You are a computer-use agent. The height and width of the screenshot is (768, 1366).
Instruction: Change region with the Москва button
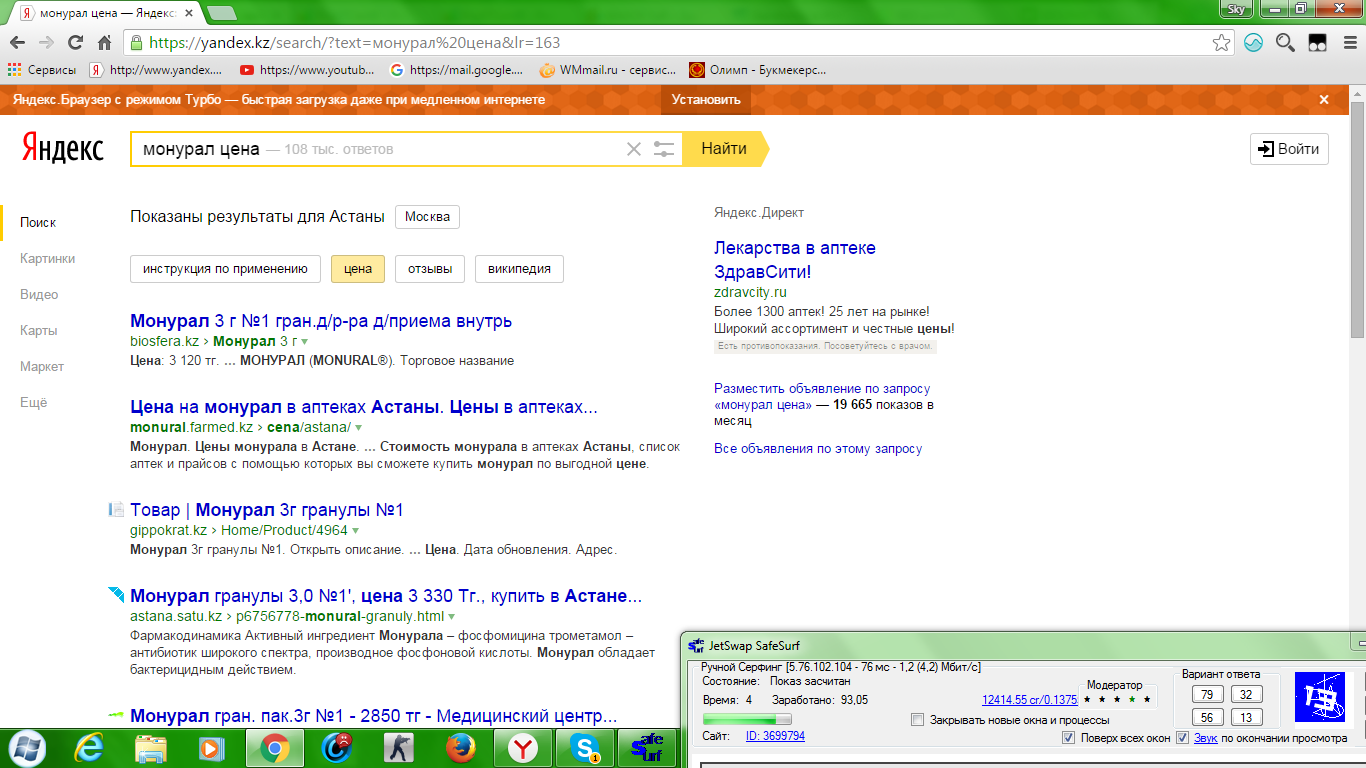[x=427, y=217]
